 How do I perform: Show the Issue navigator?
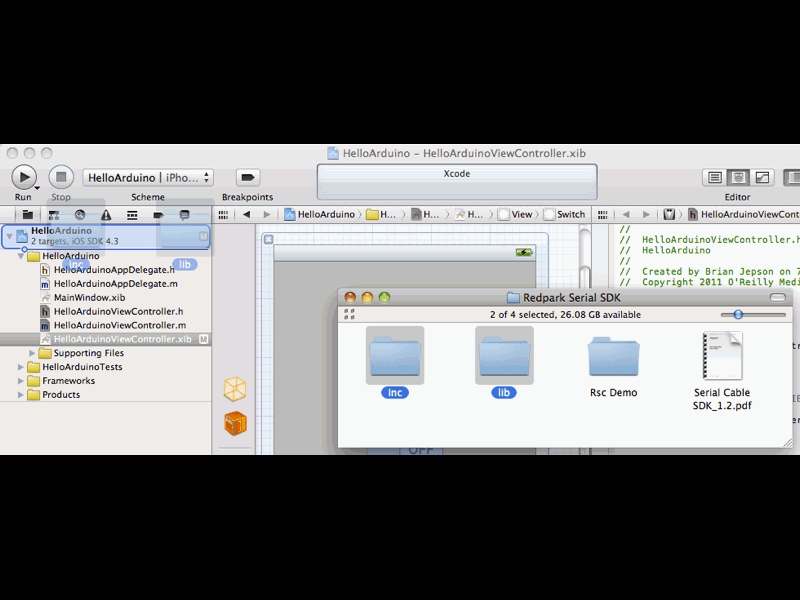click(x=106, y=215)
